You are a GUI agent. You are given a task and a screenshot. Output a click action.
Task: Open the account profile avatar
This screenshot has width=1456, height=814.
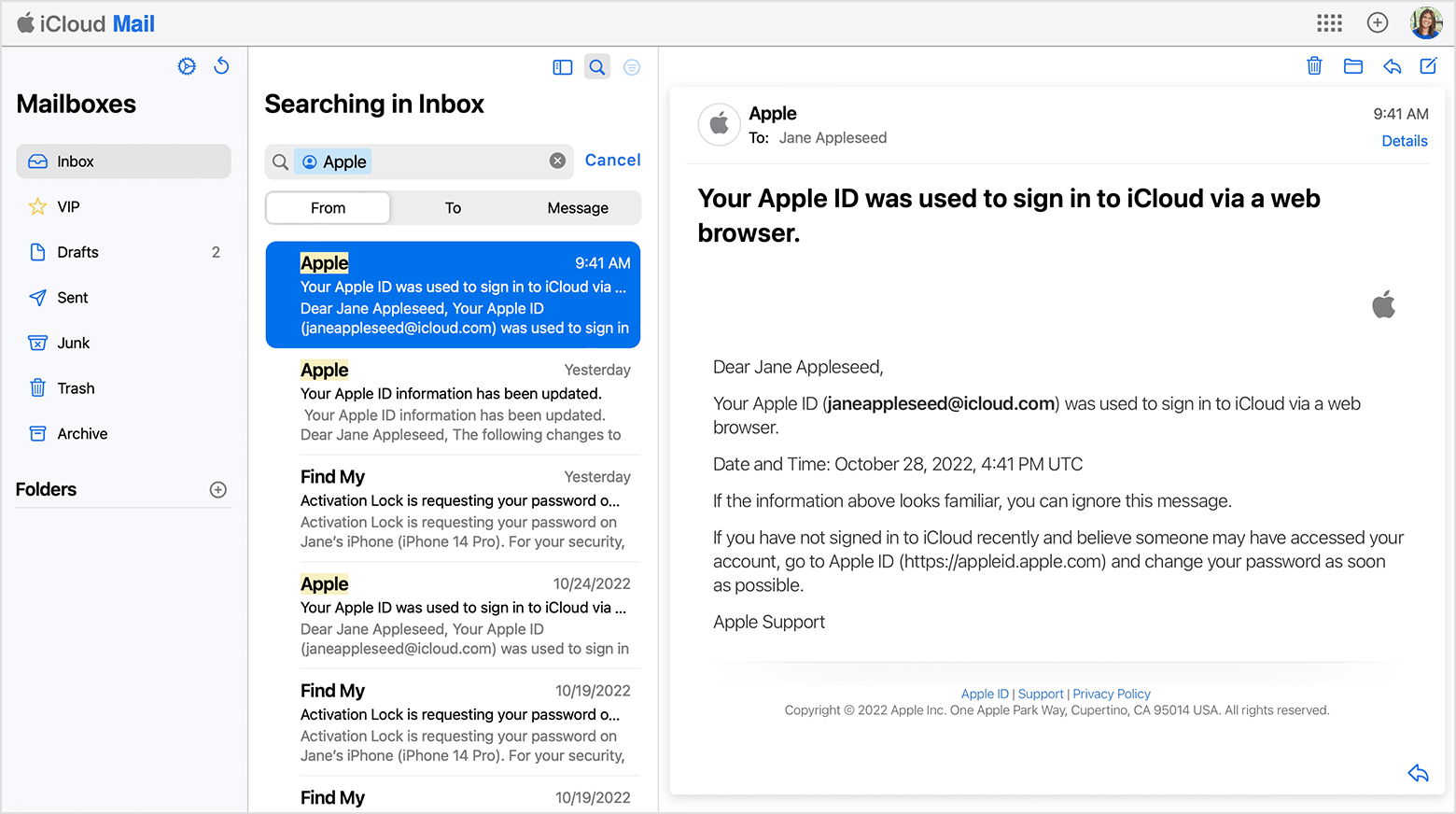tap(1426, 22)
